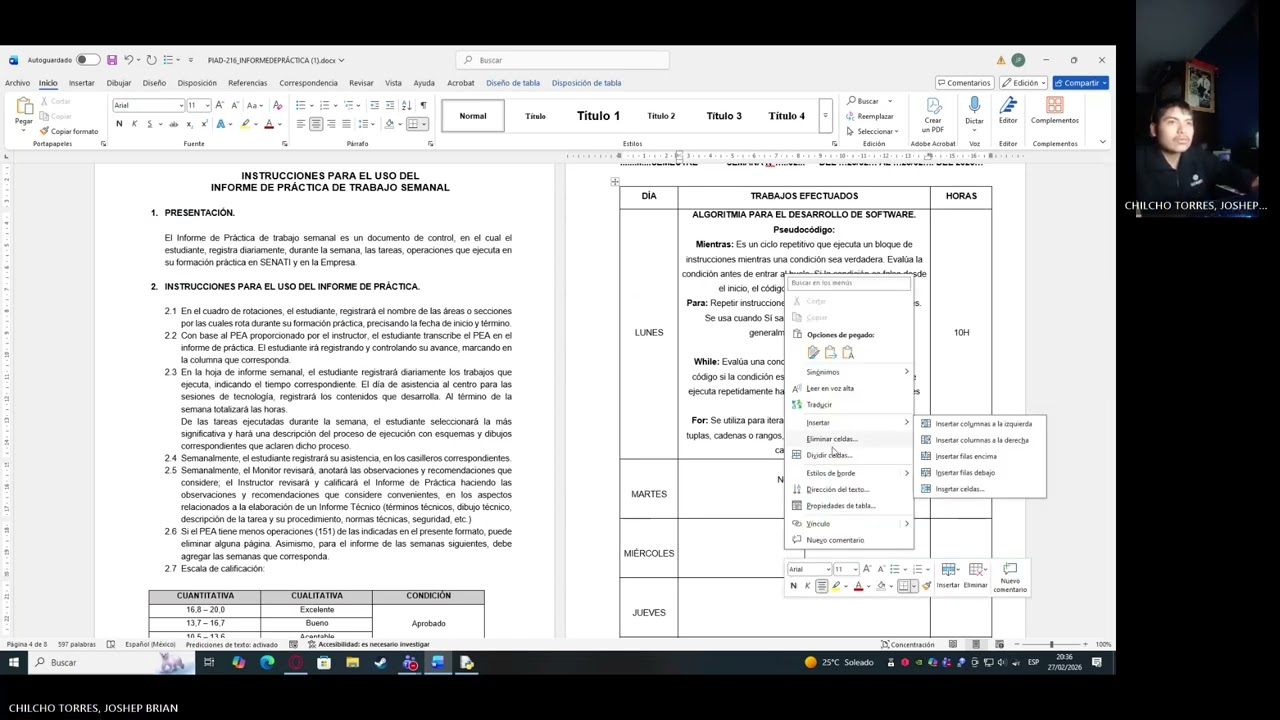
Task: Choose Dividir celdas in context menu
Action: (x=849, y=455)
